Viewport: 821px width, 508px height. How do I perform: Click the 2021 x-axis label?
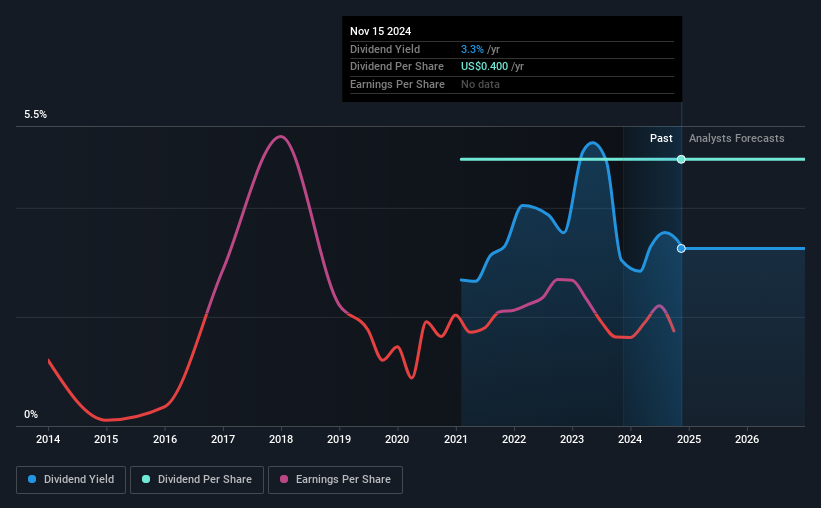pos(456,439)
